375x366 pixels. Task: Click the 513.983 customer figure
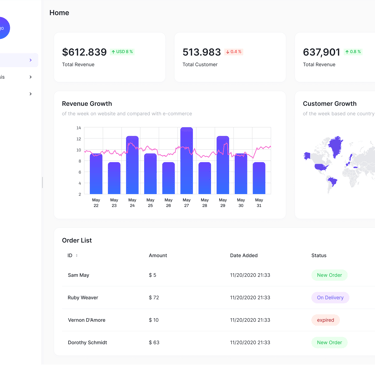coord(202,52)
